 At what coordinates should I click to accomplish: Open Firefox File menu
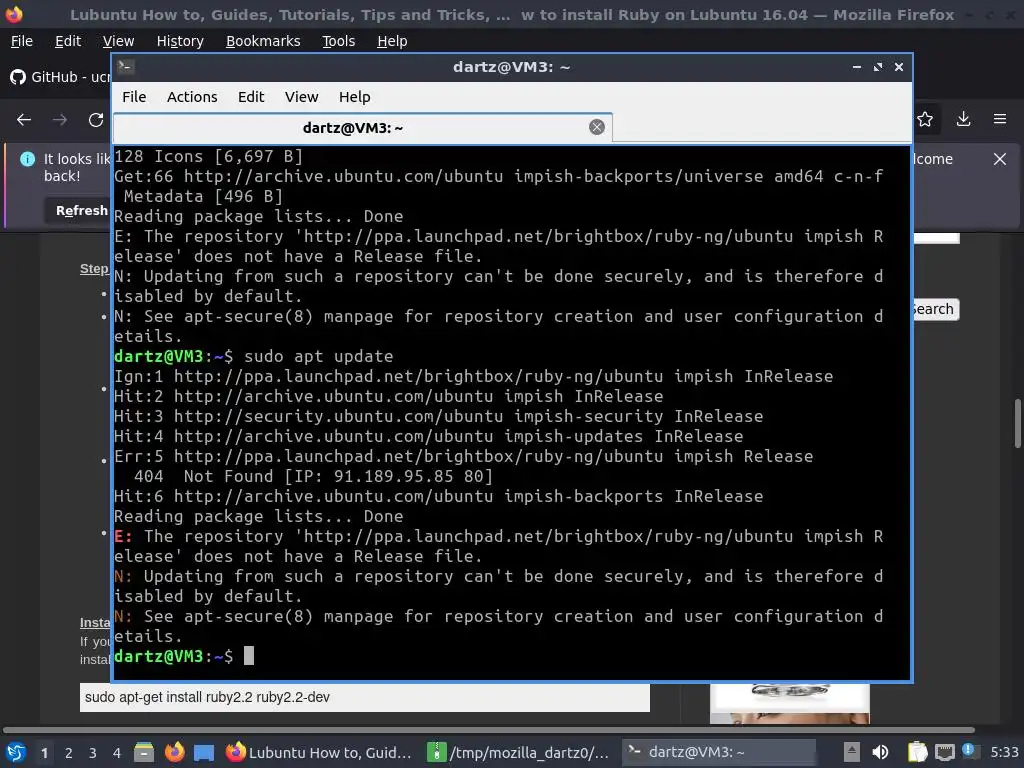pos(22,41)
